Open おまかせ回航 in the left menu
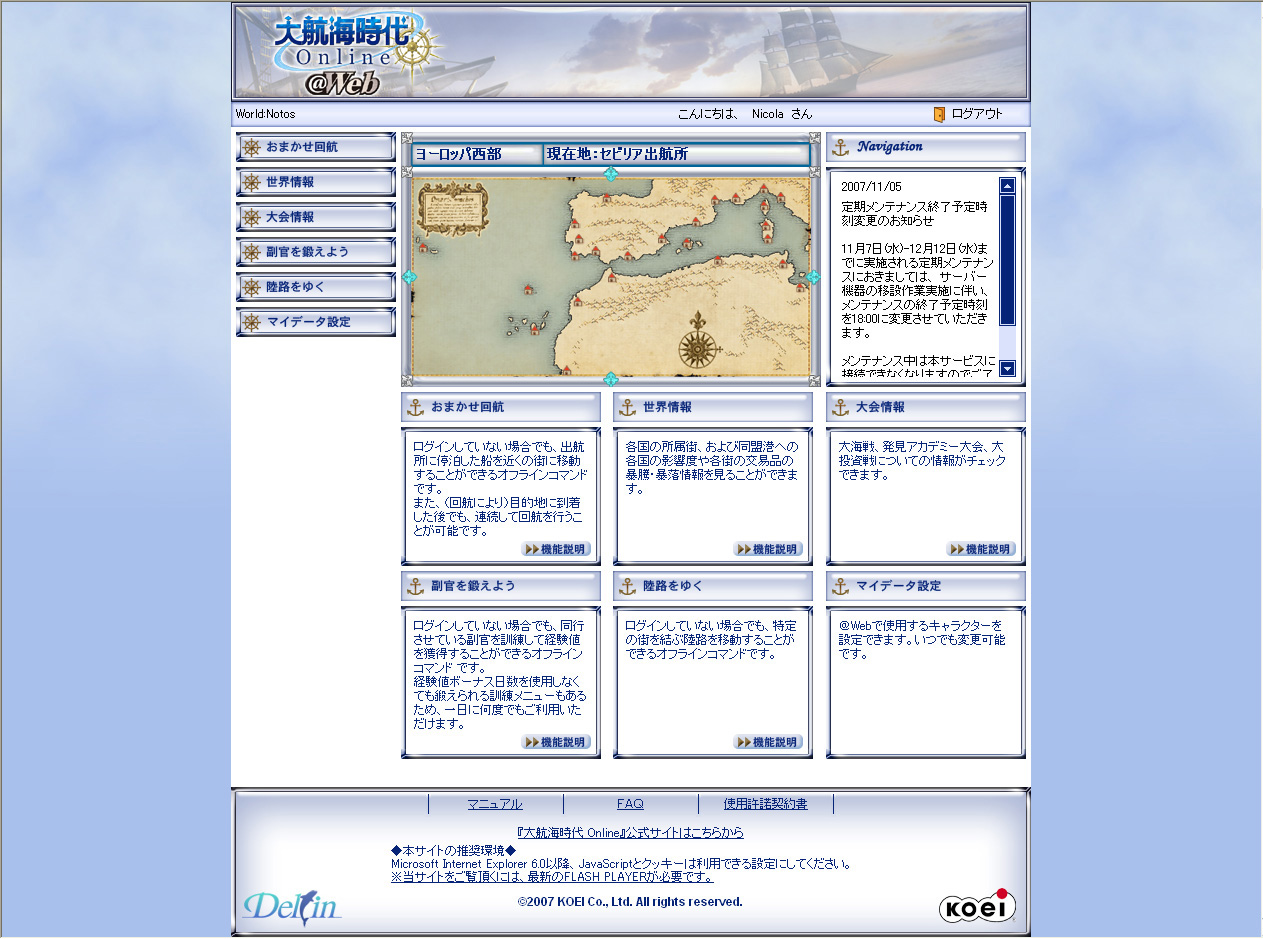Viewport: 1263px width, 939px height. (x=316, y=147)
